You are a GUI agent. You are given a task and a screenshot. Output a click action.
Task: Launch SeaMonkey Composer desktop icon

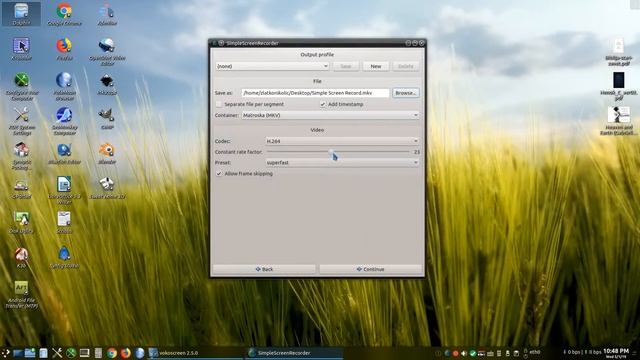64,121
